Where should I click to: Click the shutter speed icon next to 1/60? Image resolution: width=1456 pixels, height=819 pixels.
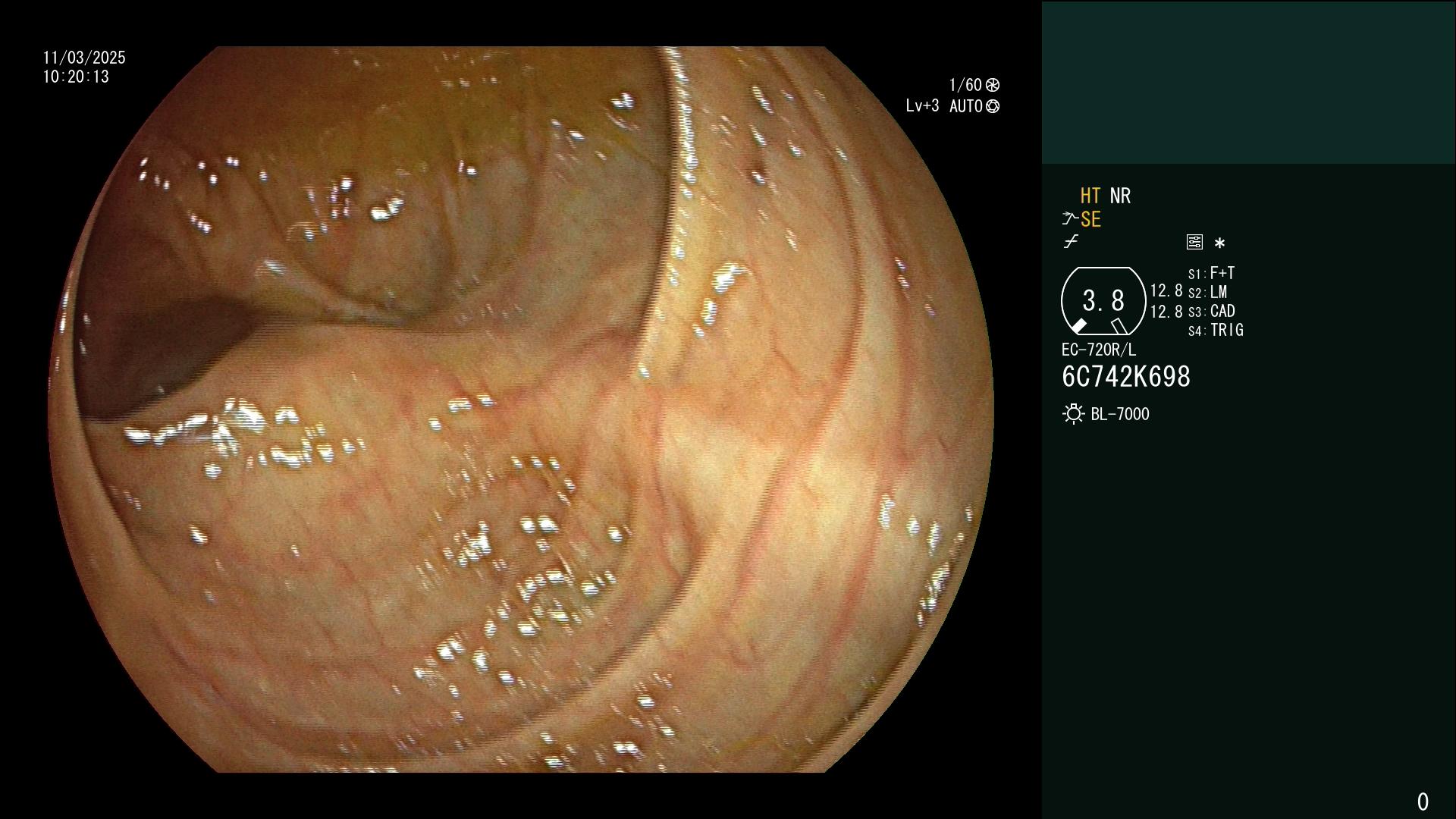coord(992,85)
